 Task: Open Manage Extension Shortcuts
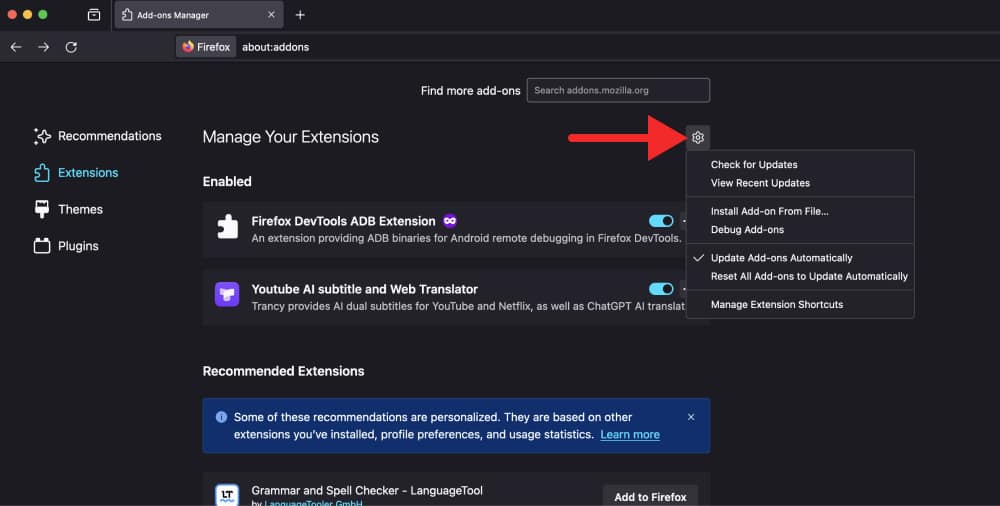[x=800, y=304]
